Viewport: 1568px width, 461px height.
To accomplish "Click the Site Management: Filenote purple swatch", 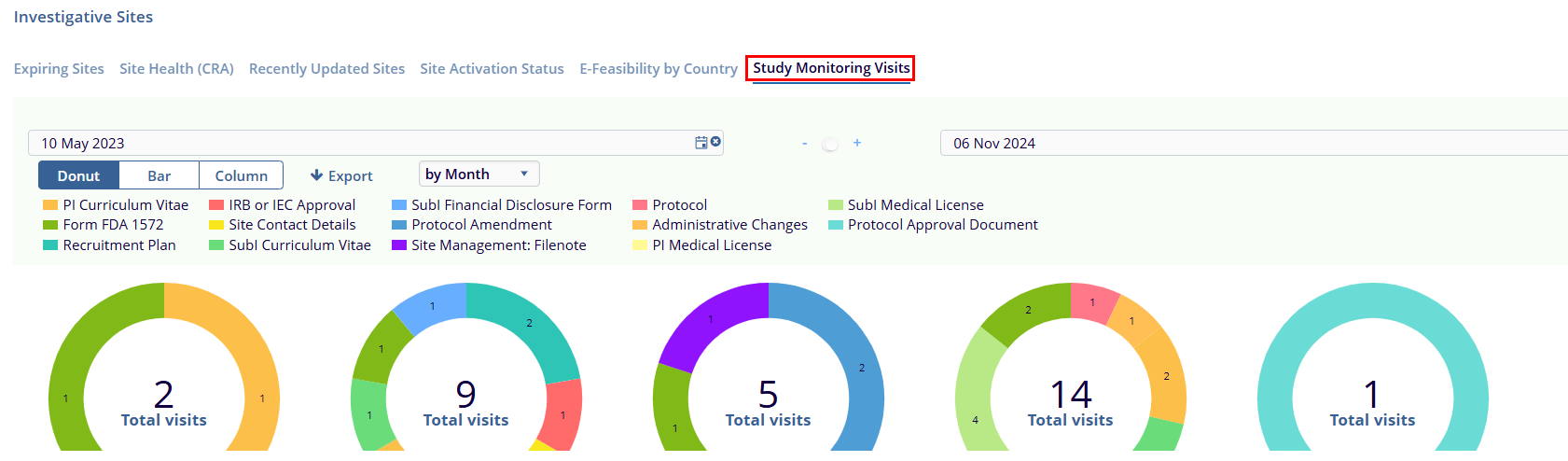I will point(399,245).
